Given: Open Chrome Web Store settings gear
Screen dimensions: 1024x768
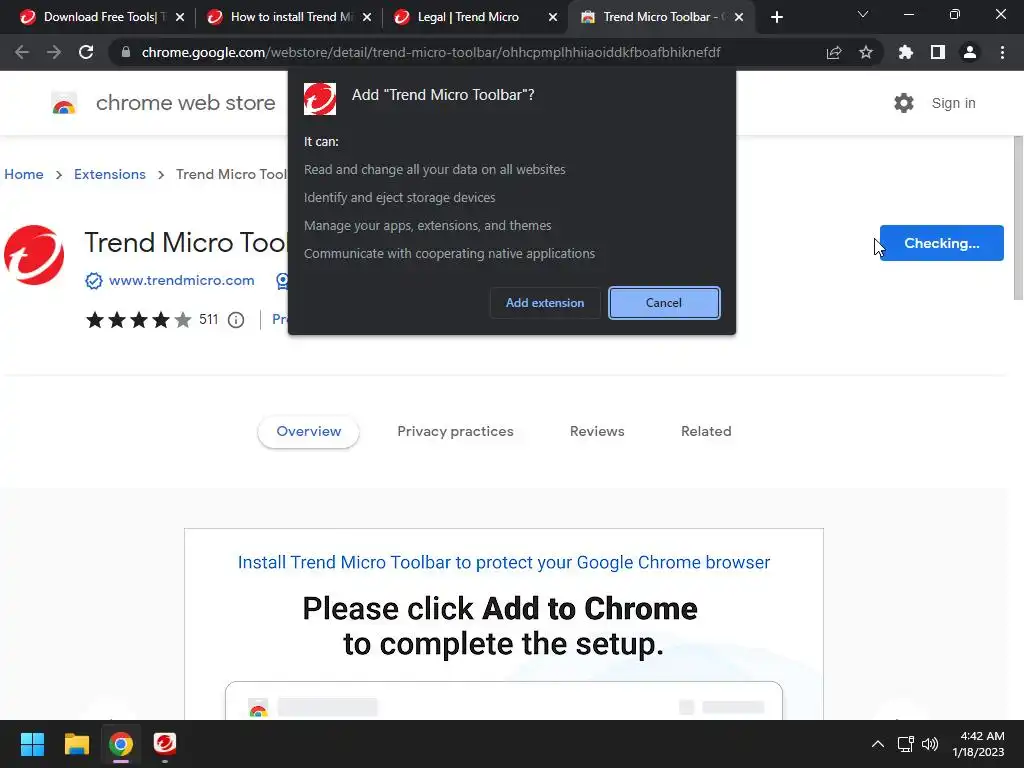Looking at the screenshot, I should pyautogui.click(x=904, y=103).
